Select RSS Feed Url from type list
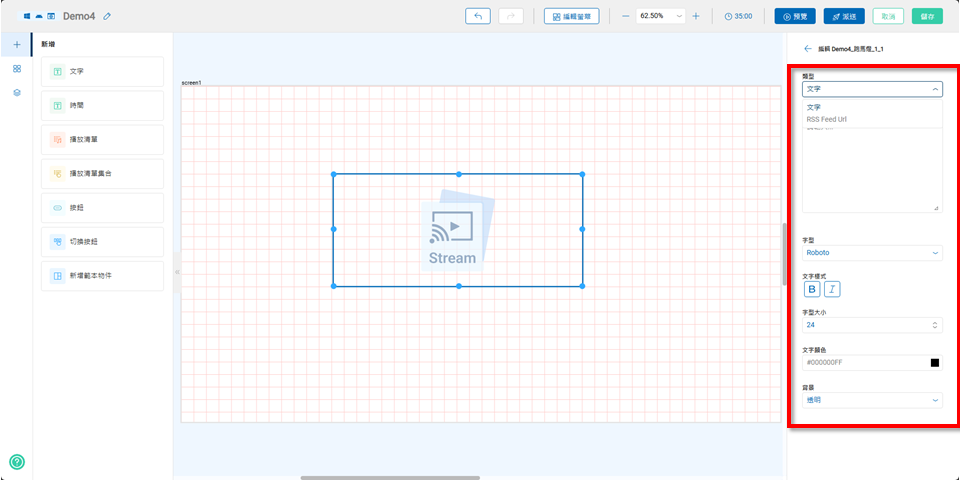This screenshot has width=960, height=480. coord(826,119)
